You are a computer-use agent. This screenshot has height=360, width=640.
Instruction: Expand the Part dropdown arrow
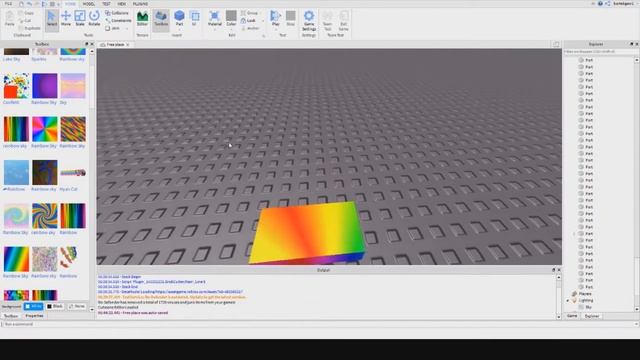tap(179, 29)
